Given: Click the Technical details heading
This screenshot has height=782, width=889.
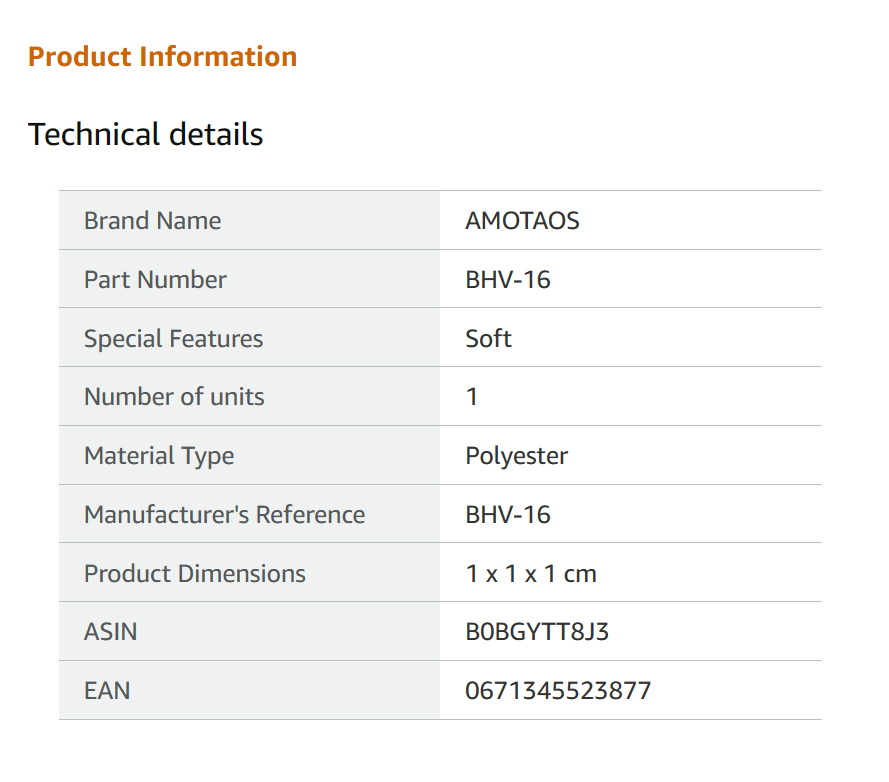Looking at the screenshot, I should (x=145, y=134).
